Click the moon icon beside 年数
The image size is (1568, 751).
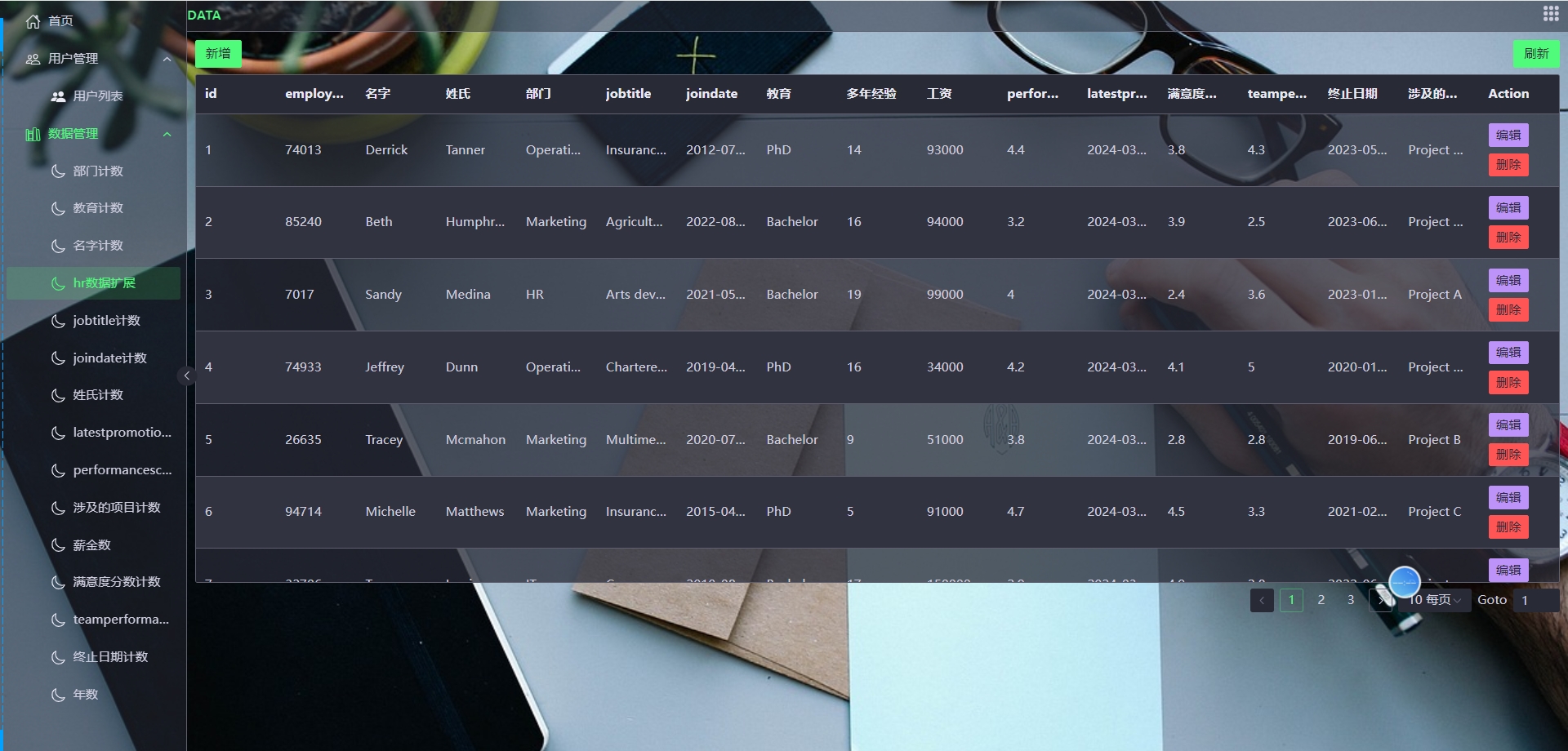point(58,695)
